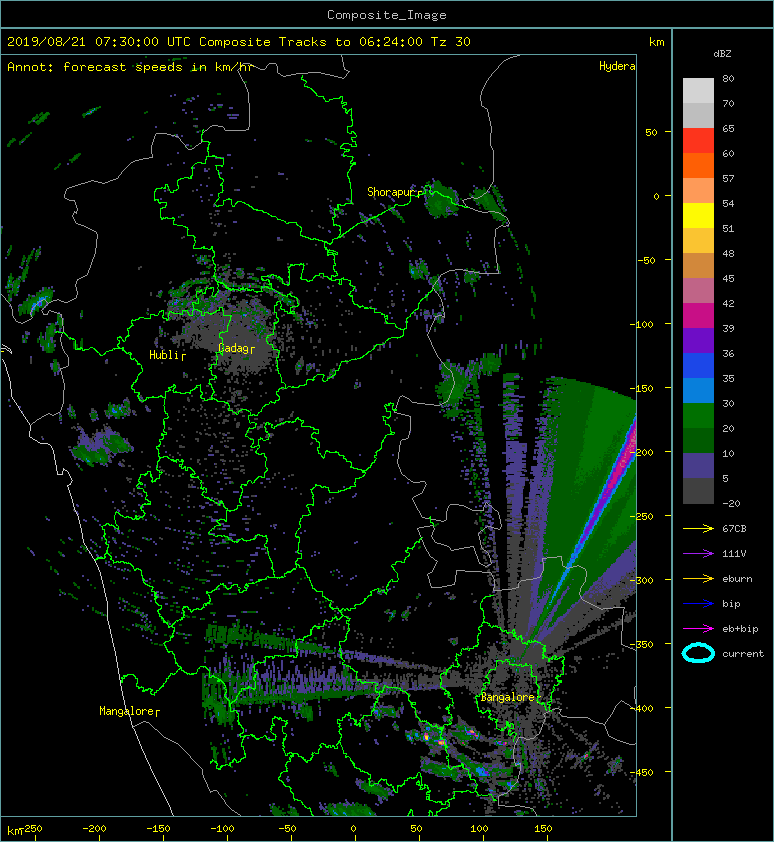Viewport: 774px width, 842px height.
Task: Click the -450 vertical axis tick label
Action: 641,772
